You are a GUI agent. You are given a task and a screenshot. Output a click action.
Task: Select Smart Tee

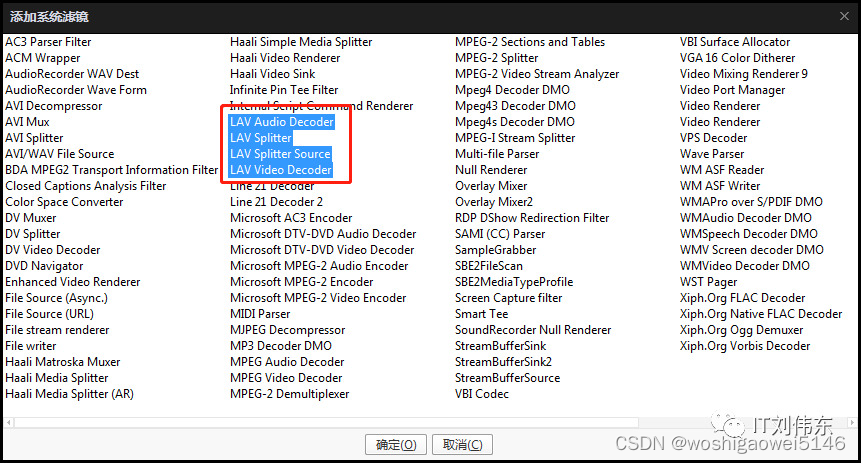coord(482,314)
